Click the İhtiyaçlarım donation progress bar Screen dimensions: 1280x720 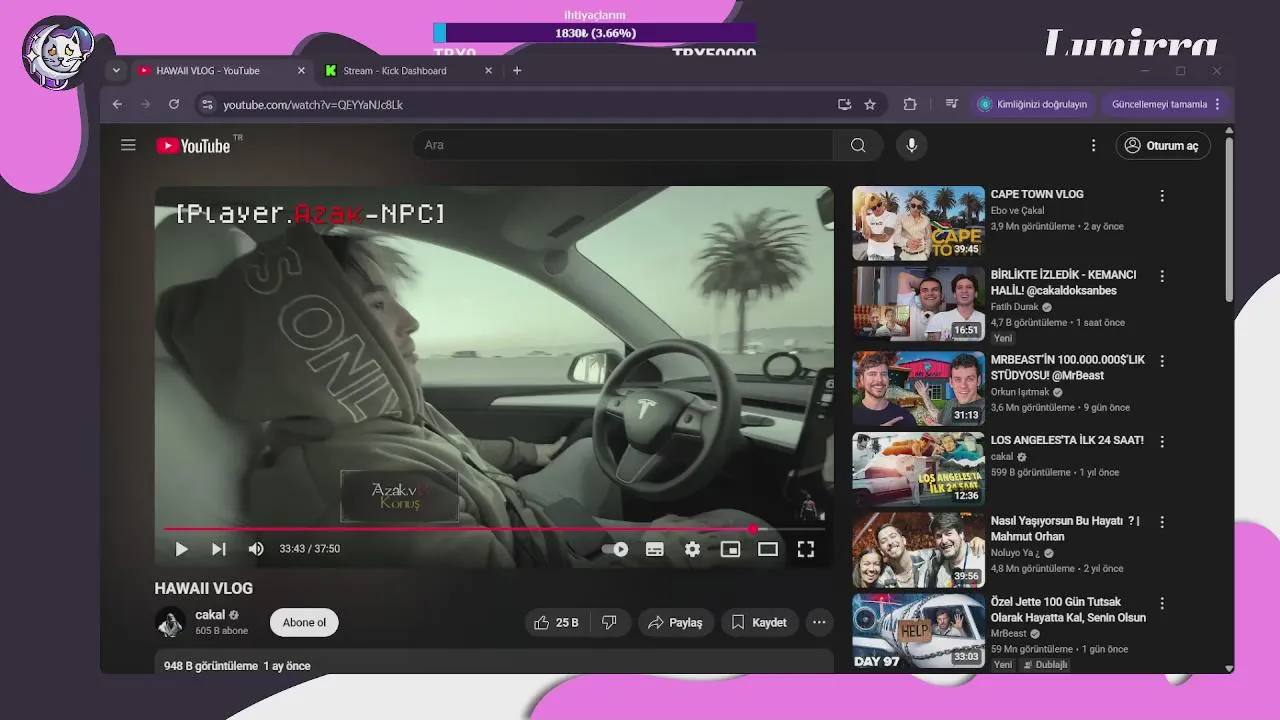[x=595, y=33]
